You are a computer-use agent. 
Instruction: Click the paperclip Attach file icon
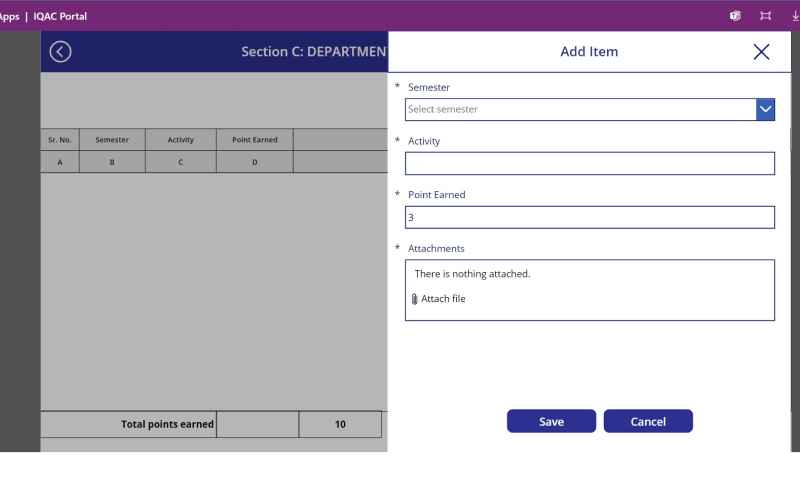pyautogui.click(x=414, y=299)
